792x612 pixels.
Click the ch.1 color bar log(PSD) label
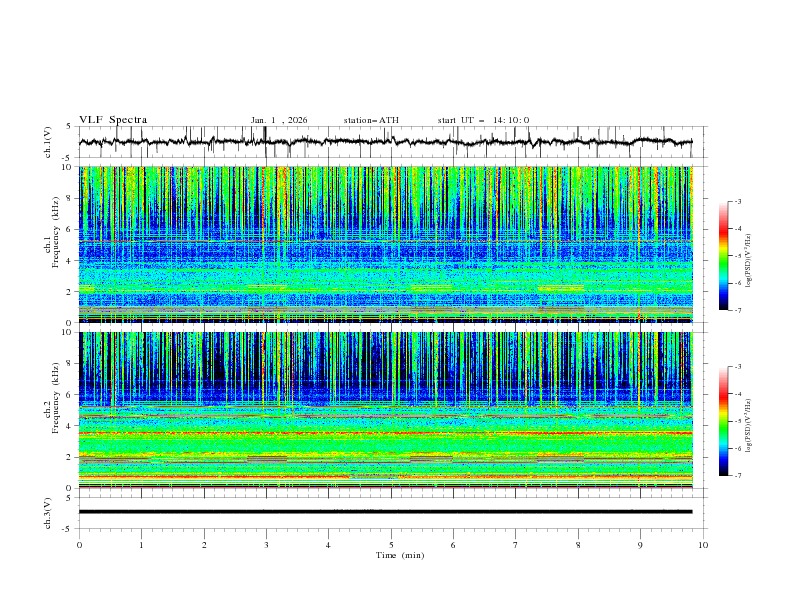click(x=748, y=261)
